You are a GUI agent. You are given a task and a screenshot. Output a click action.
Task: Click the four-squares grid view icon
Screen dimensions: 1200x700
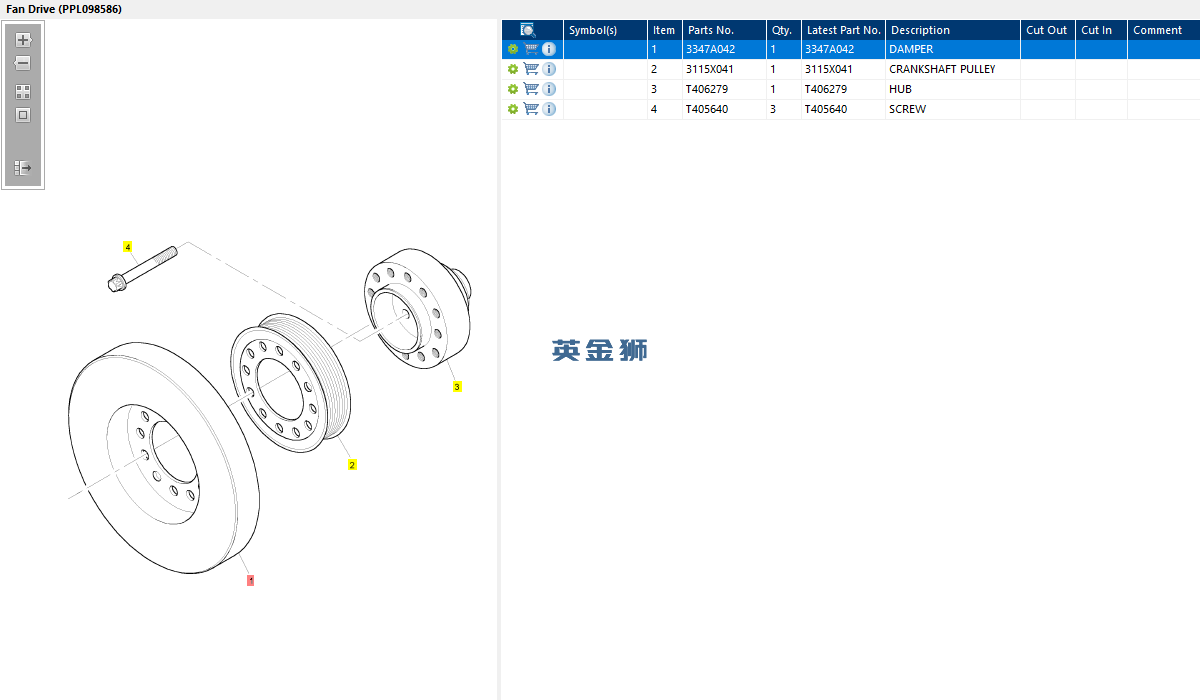pyautogui.click(x=23, y=91)
